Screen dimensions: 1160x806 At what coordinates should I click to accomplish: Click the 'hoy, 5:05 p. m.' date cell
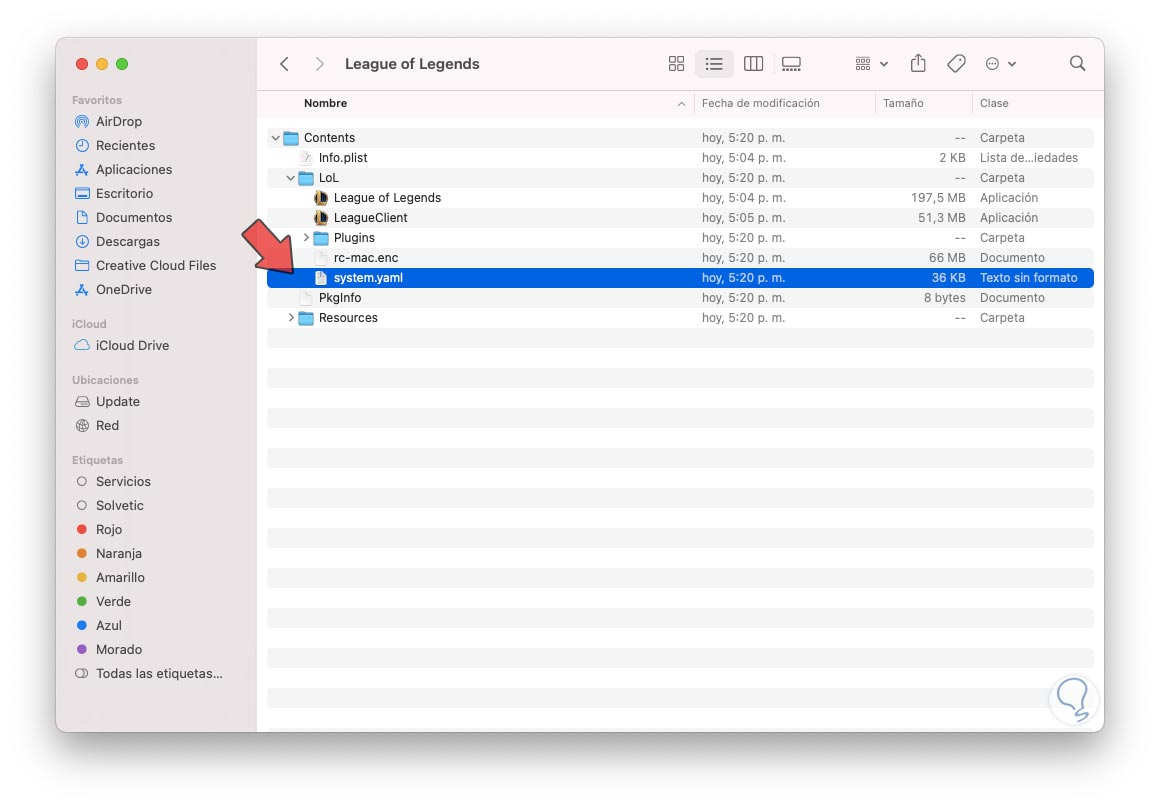[x=743, y=218]
